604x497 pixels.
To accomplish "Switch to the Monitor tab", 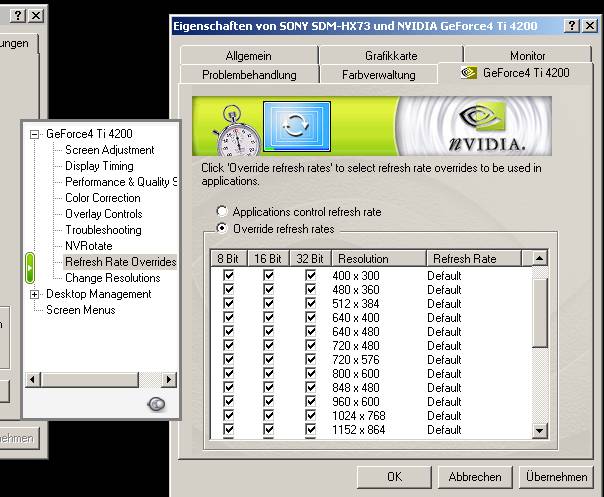I will (x=528, y=55).
